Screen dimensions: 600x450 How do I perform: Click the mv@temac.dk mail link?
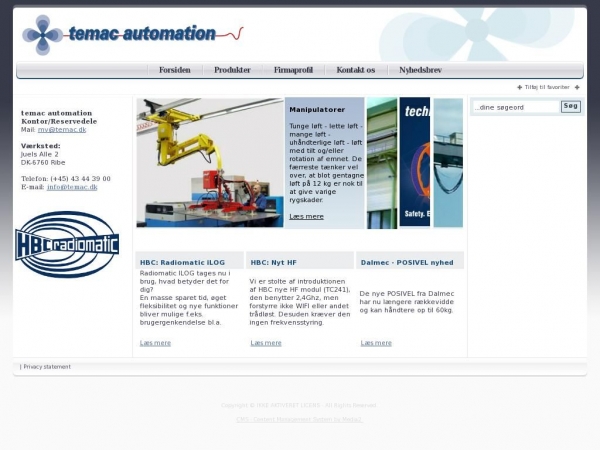click(x=62, y=130)
